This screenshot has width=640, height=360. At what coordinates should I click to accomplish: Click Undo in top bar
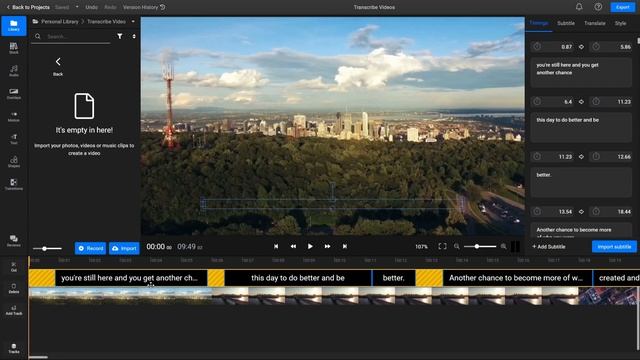[91, 7]
